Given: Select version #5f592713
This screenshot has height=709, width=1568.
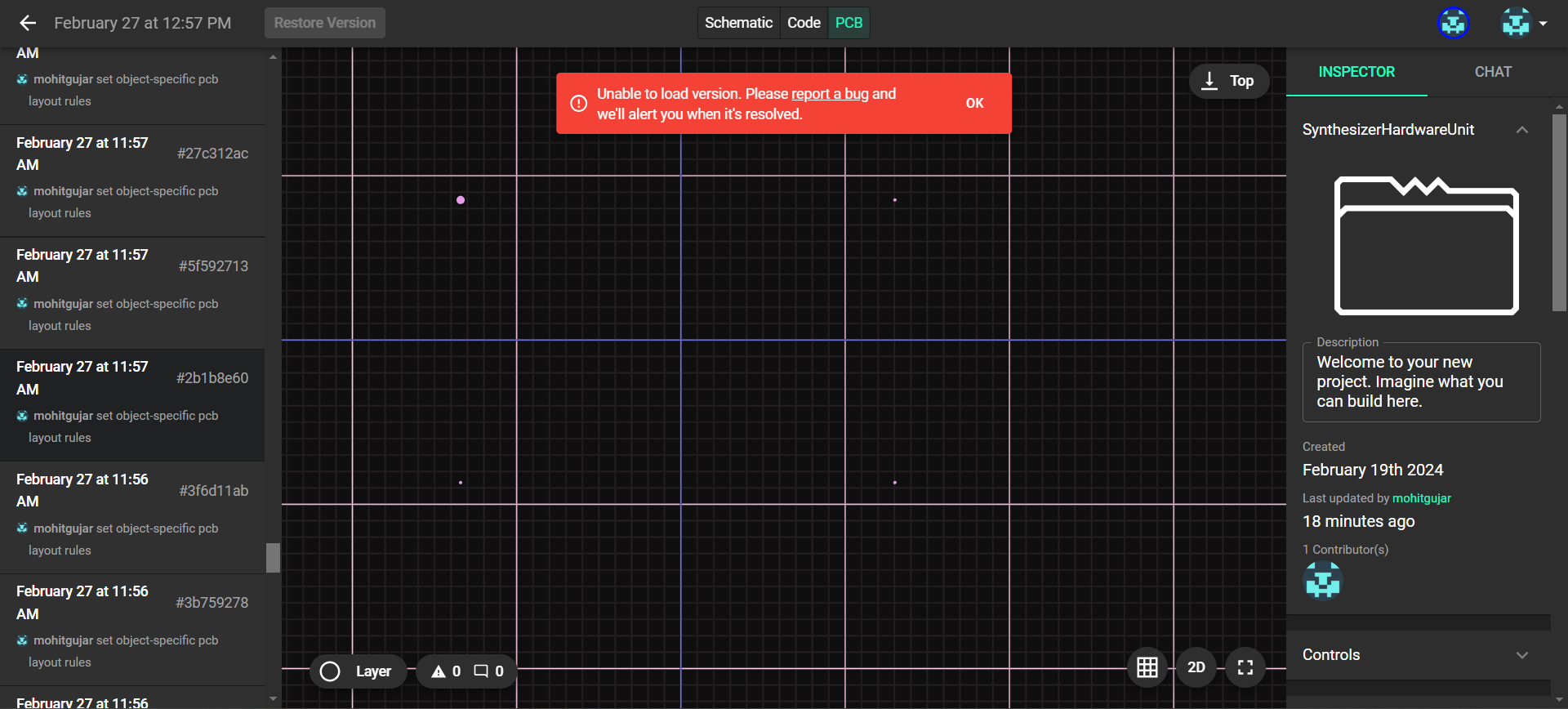Looking at the screenshot, I should pos(132,293).
